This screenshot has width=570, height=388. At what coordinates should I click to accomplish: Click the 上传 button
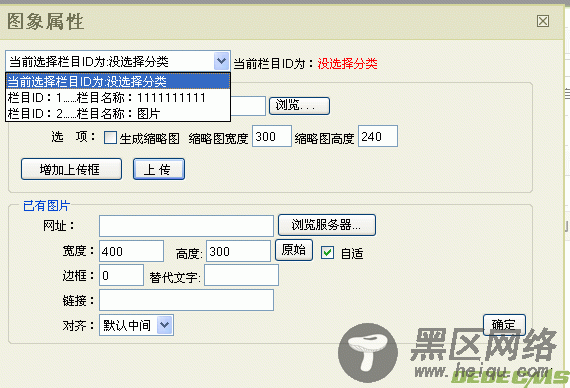(159, 169)
